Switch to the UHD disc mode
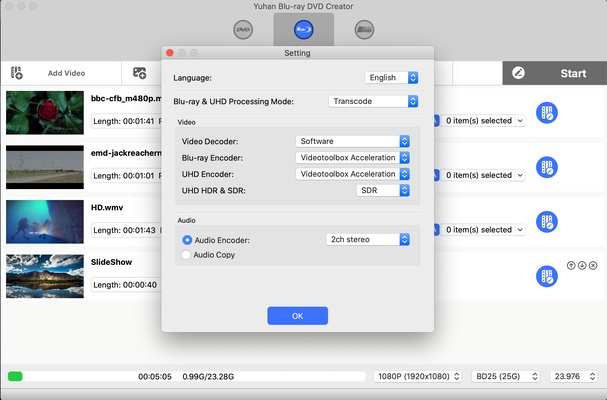Image resolution: width=607 pixels, height=400 pixels. click(364, 30)
